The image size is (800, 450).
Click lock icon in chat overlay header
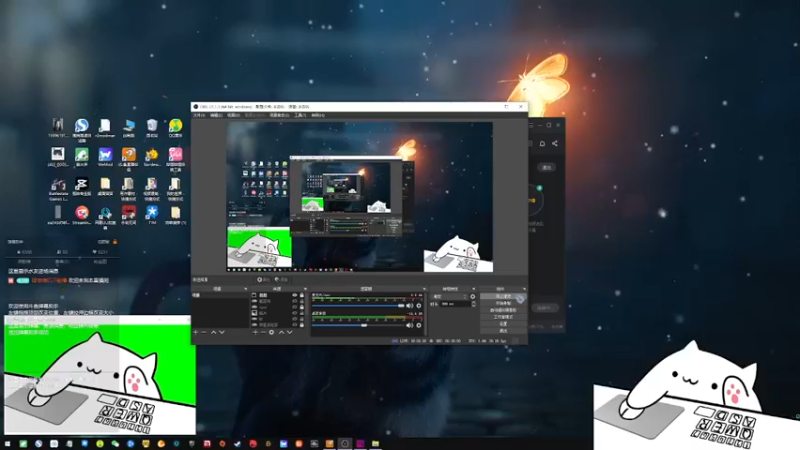[115, 242]
